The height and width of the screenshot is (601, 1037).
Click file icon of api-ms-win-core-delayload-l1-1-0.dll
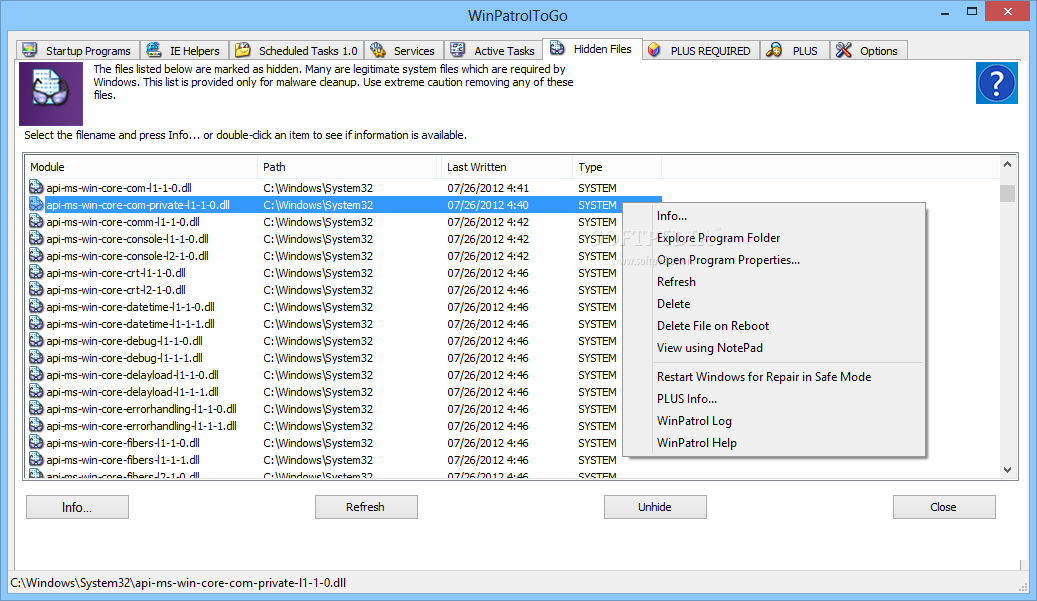click(x=36, y=375)
